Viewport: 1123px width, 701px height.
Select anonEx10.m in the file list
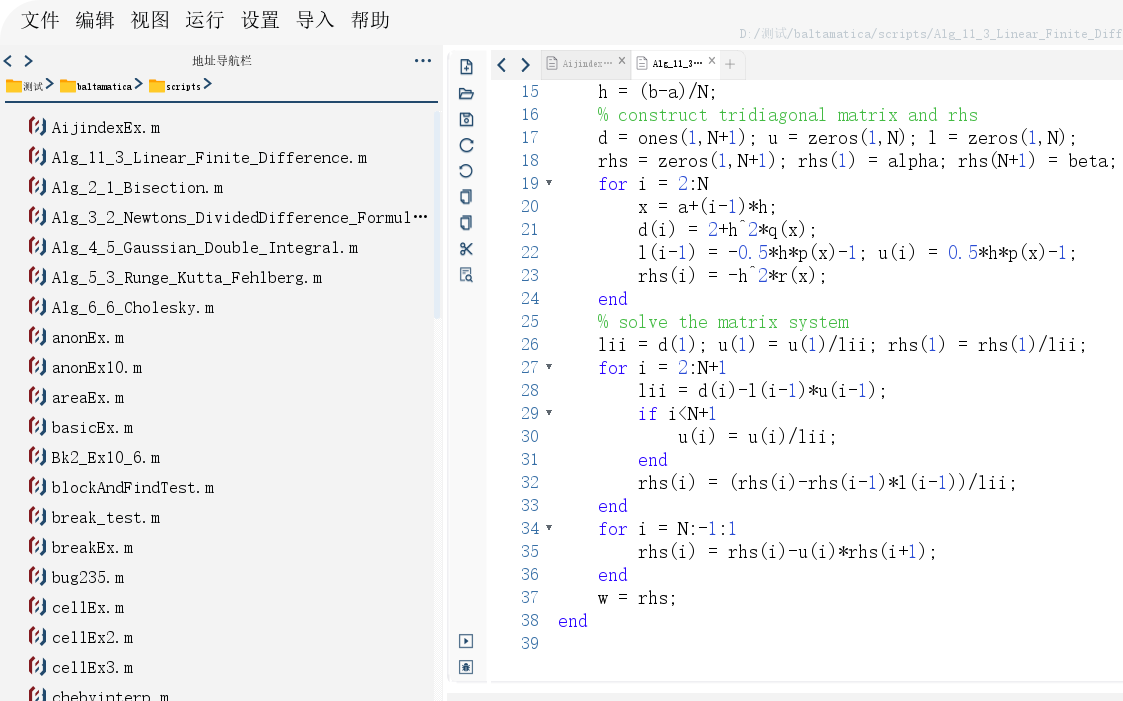tap(85, 368)
